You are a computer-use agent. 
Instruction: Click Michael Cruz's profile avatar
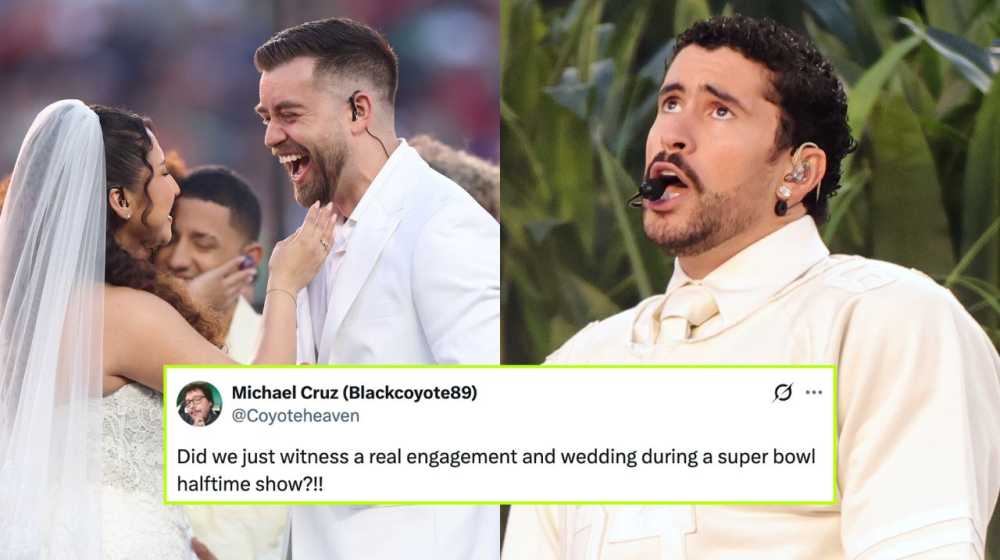199,404
